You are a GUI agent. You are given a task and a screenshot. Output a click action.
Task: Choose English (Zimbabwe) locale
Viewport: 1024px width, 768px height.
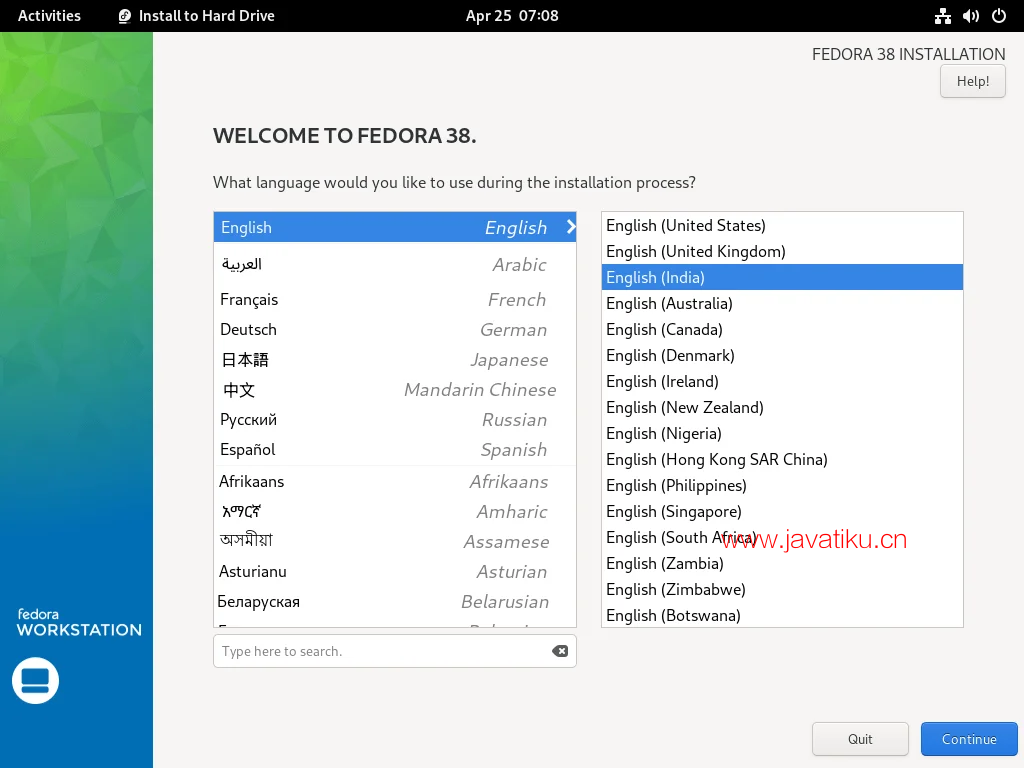coord(782,590)
